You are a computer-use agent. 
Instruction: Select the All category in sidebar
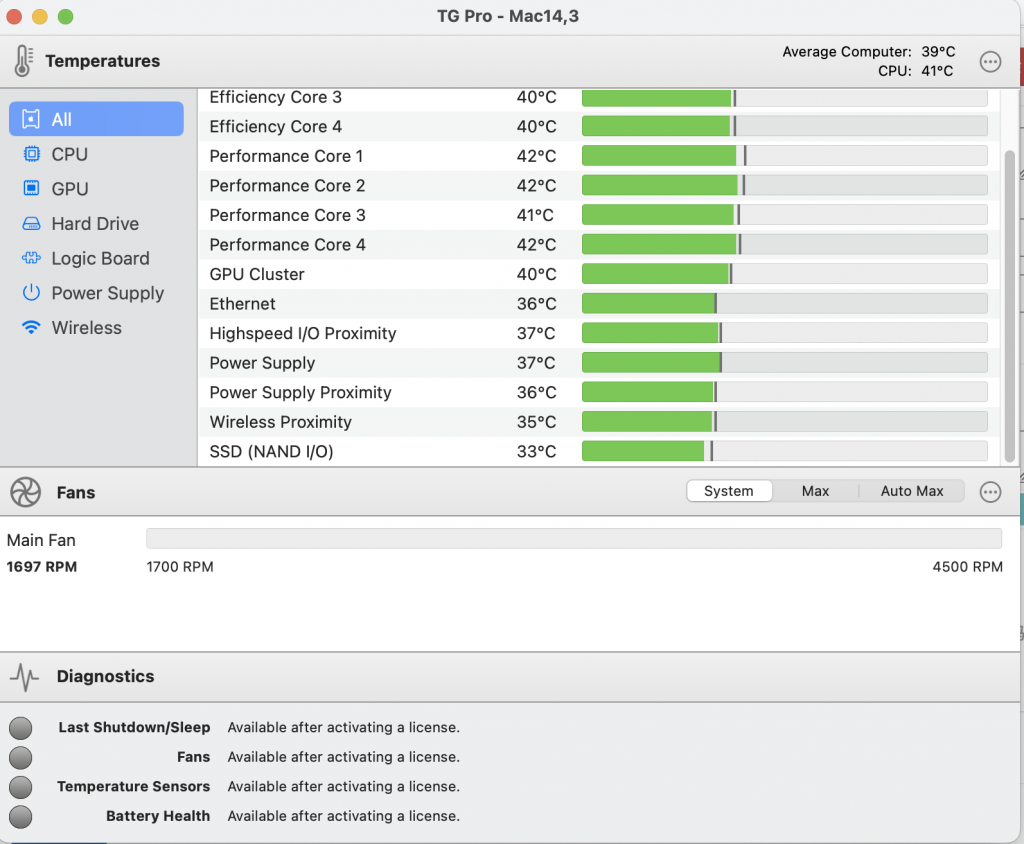pyautogui.click(x=96, y=119)
